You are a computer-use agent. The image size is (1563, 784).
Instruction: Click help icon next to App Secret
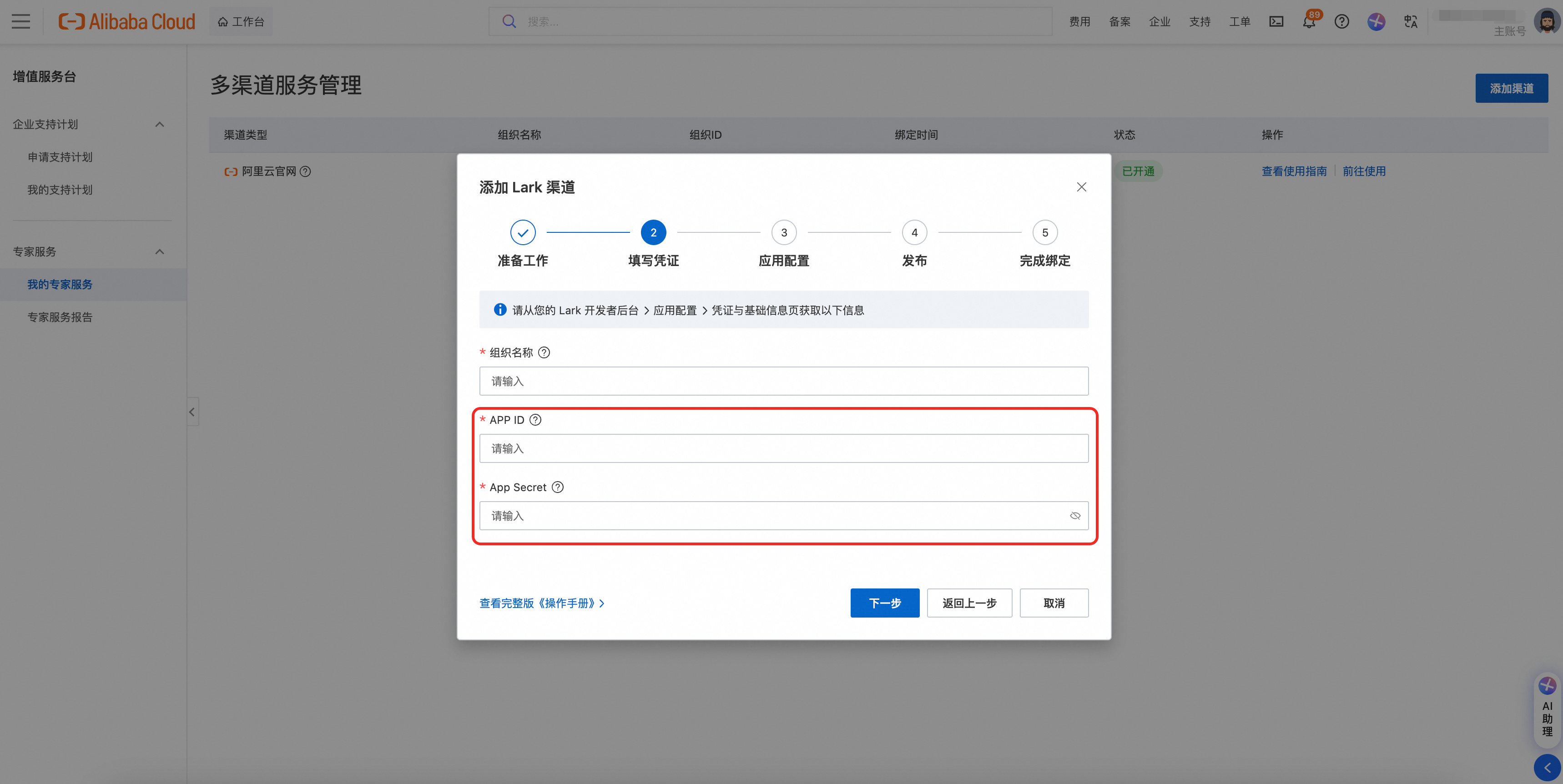pos(558,487)
